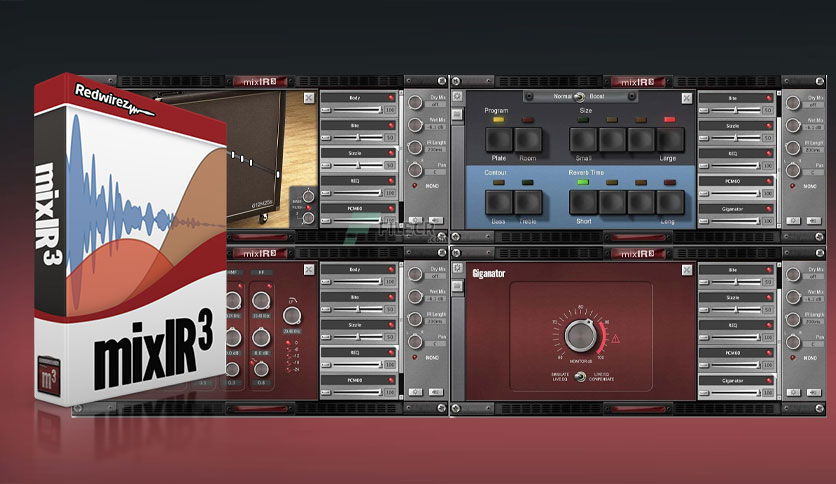Select Body module header in cabinet window
Image resolution: width=836 pixels, height=484 pixels.
tap(358, 98)
